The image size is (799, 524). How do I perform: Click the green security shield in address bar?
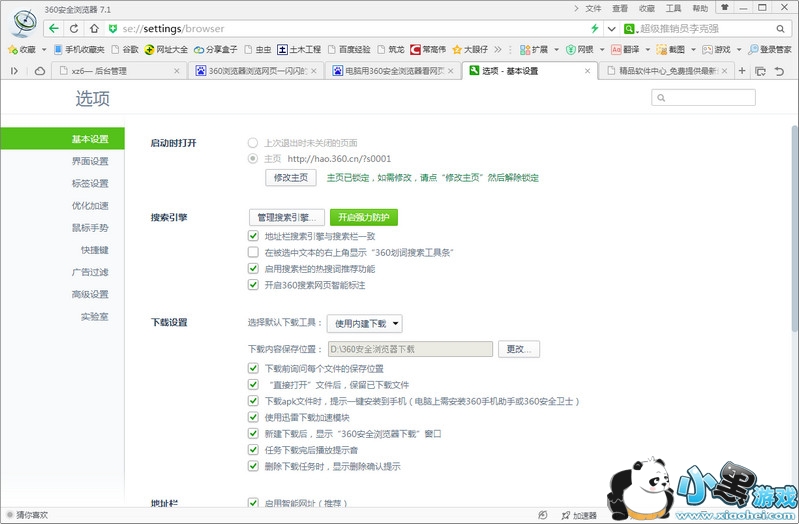click(113, 29)
